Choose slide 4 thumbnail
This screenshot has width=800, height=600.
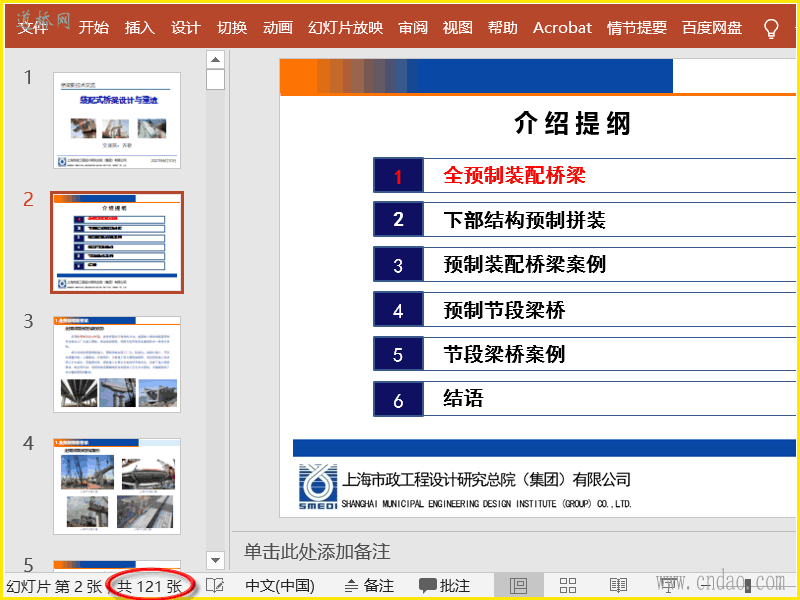click(117, 486)
